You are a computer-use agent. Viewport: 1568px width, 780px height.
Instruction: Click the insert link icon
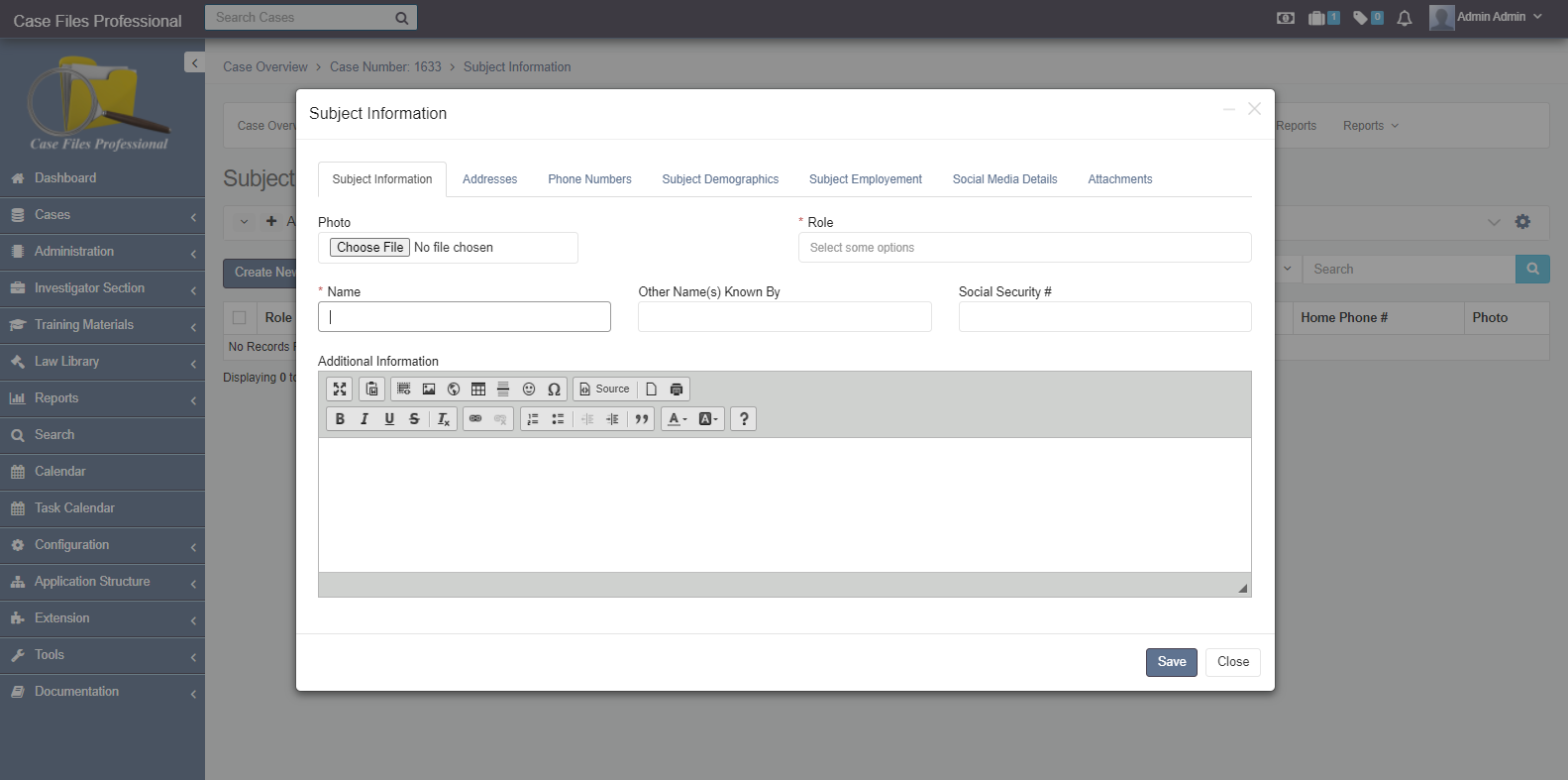click(x=475, y=419)
